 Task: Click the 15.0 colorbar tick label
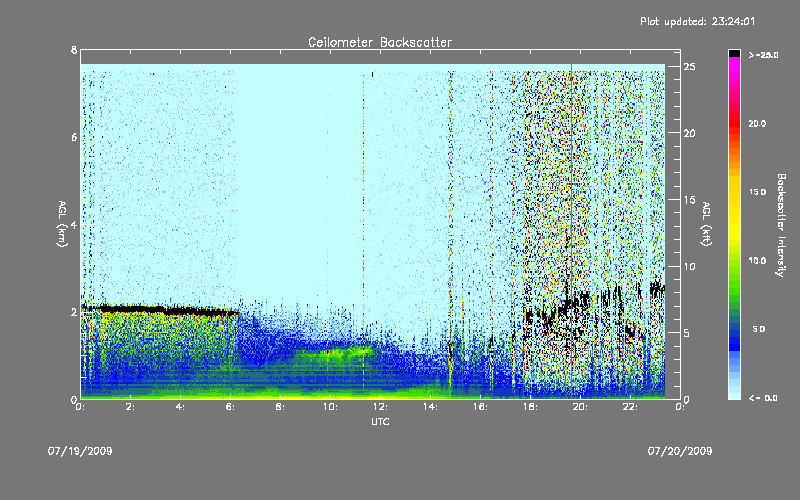point(757,192)
